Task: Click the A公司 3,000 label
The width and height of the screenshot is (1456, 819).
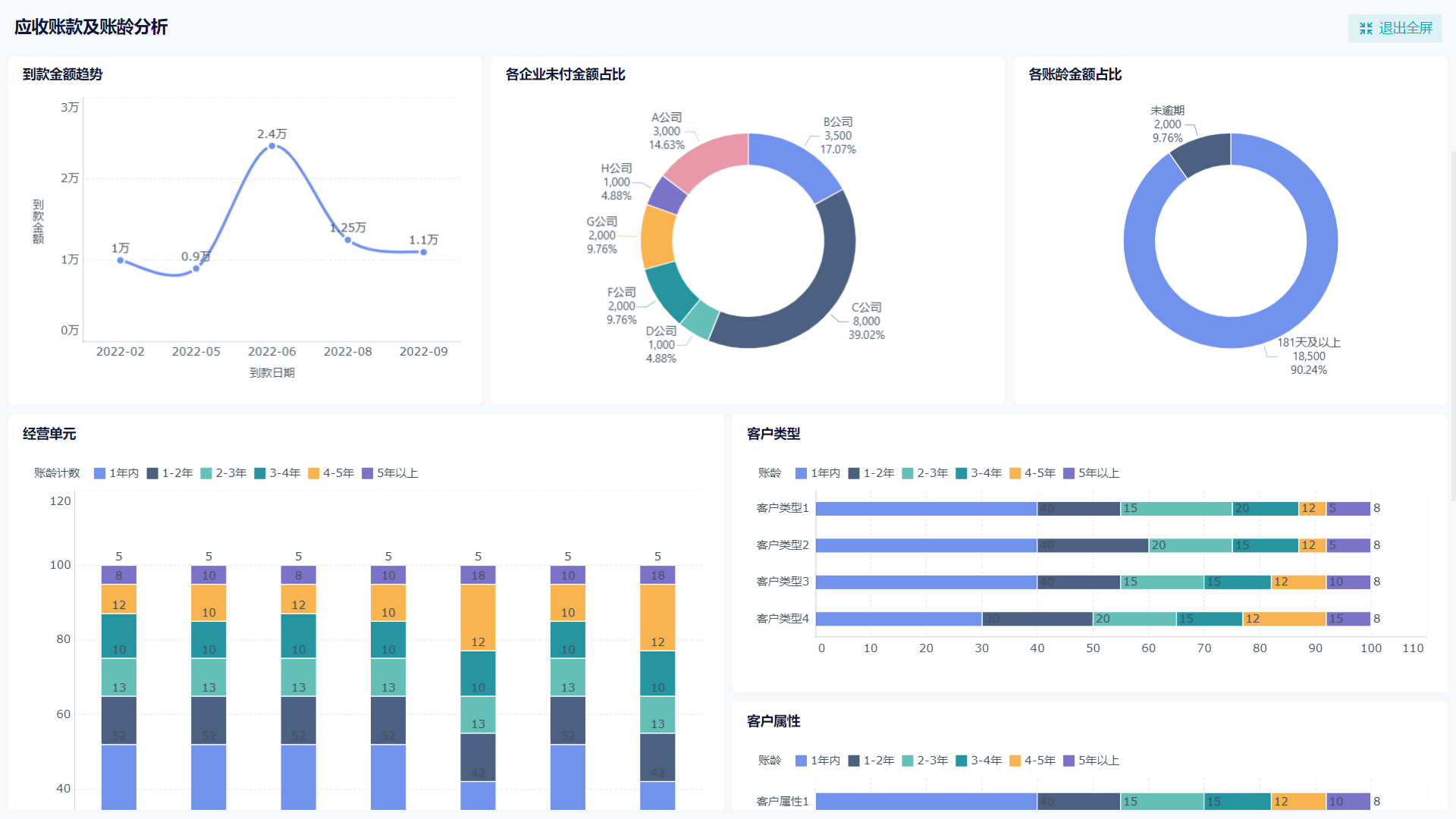Action: point(667,131)
